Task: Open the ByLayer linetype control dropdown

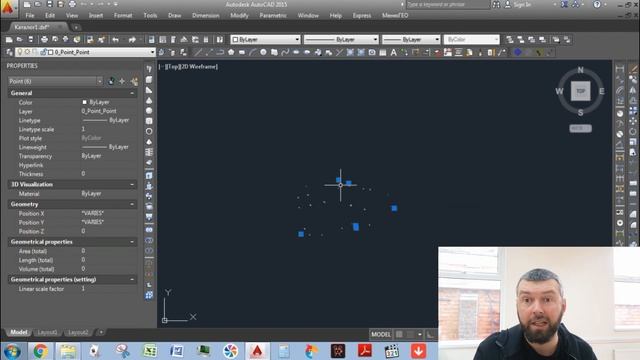Action: pos(341,40)
